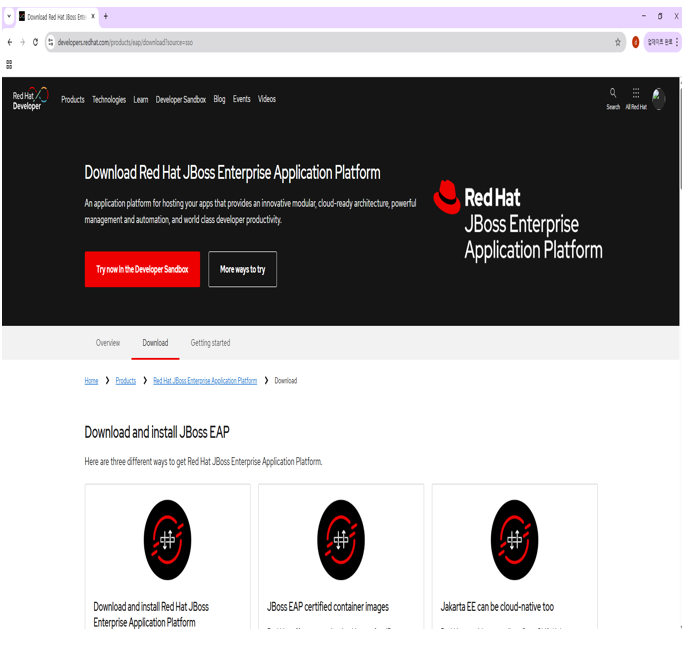Open the Learn navigation menu
Screen dimensions: 682x659
140,100
